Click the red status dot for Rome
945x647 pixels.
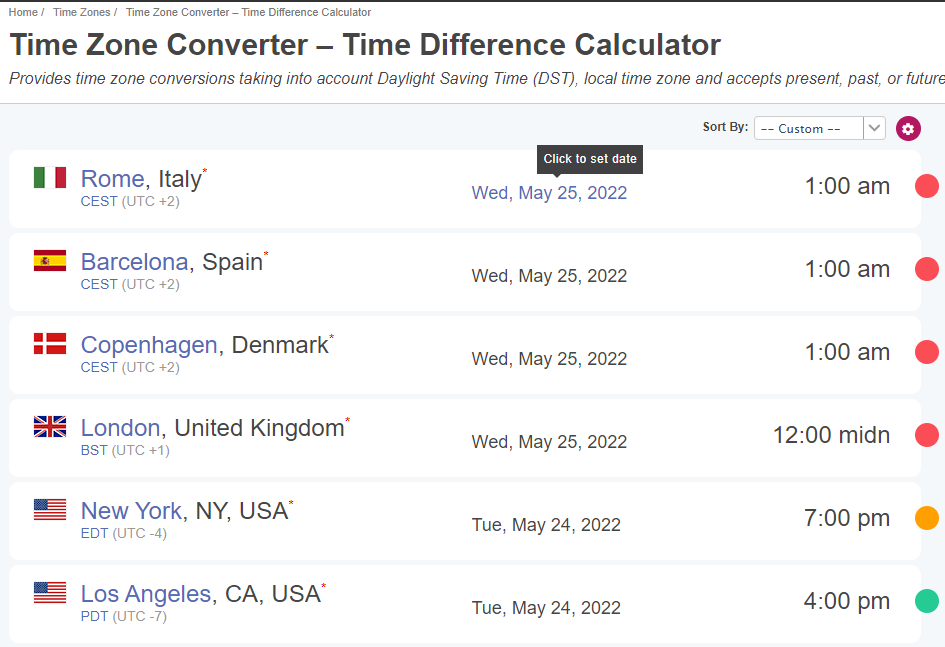(x=926, y=186)
